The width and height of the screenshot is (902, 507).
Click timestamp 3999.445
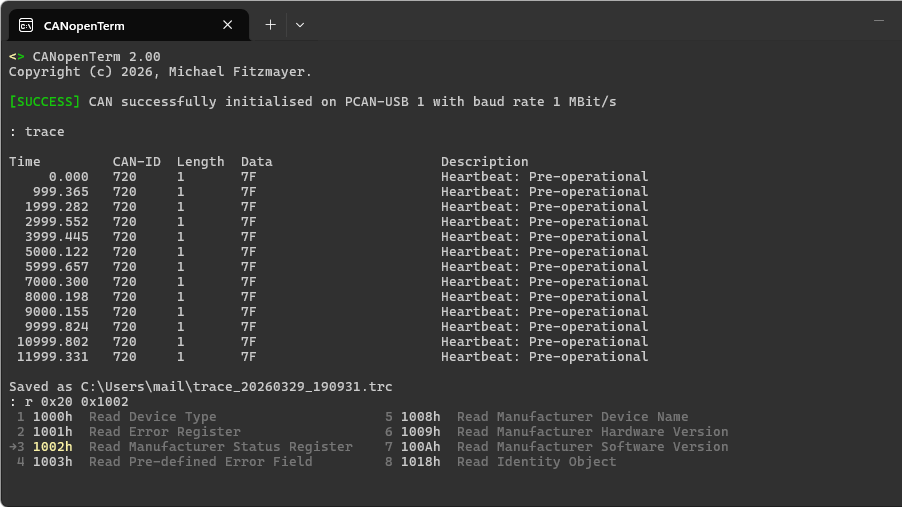56,237
